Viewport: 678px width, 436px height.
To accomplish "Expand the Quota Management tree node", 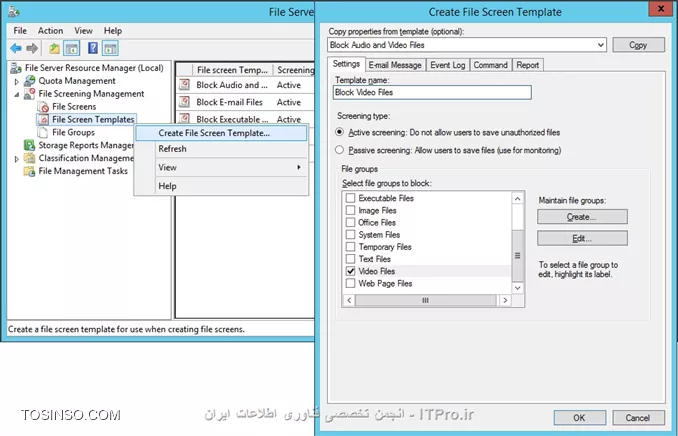I will (x=16, y=81).
